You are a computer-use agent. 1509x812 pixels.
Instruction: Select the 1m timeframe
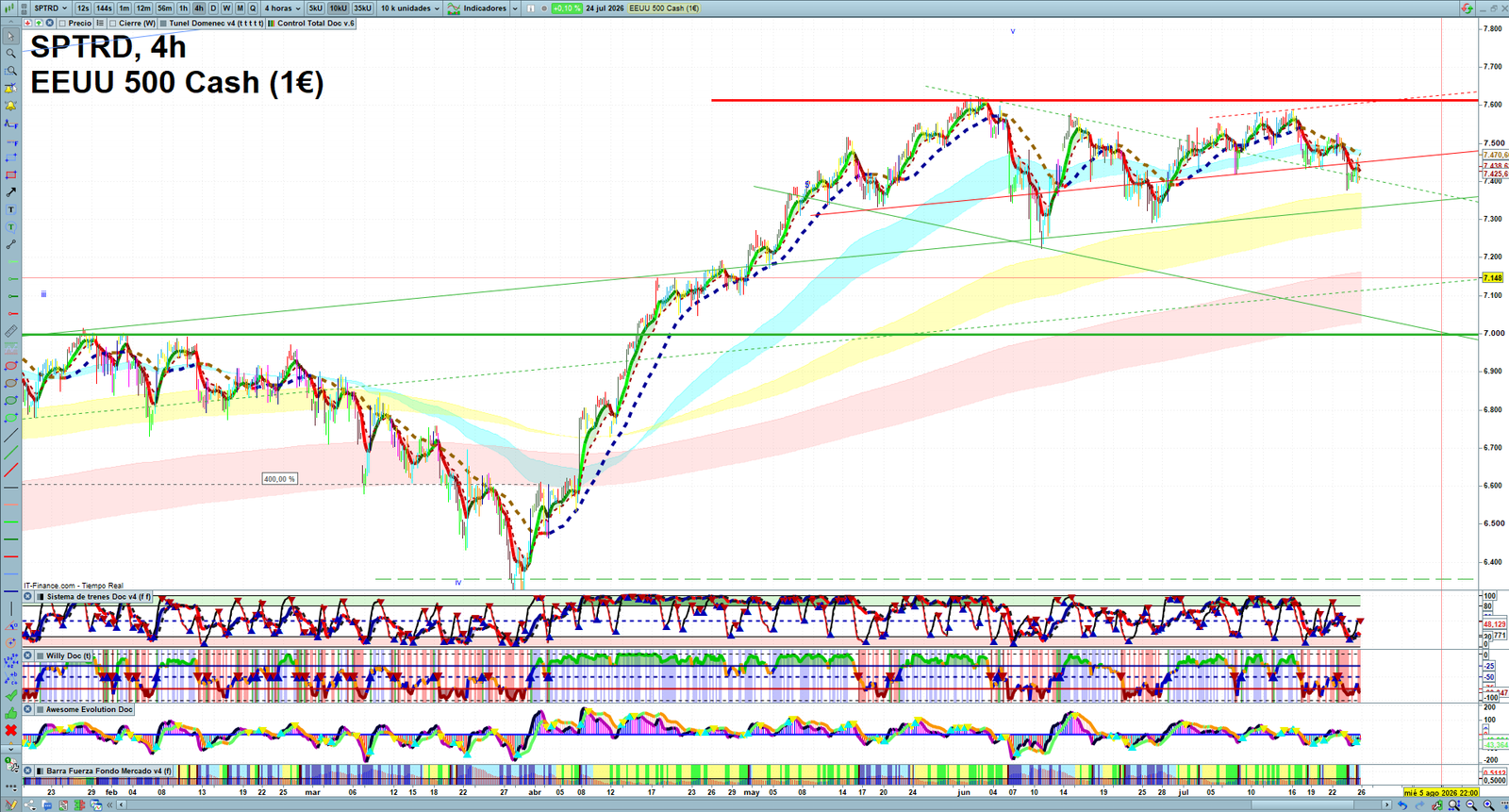pos(124,8)
